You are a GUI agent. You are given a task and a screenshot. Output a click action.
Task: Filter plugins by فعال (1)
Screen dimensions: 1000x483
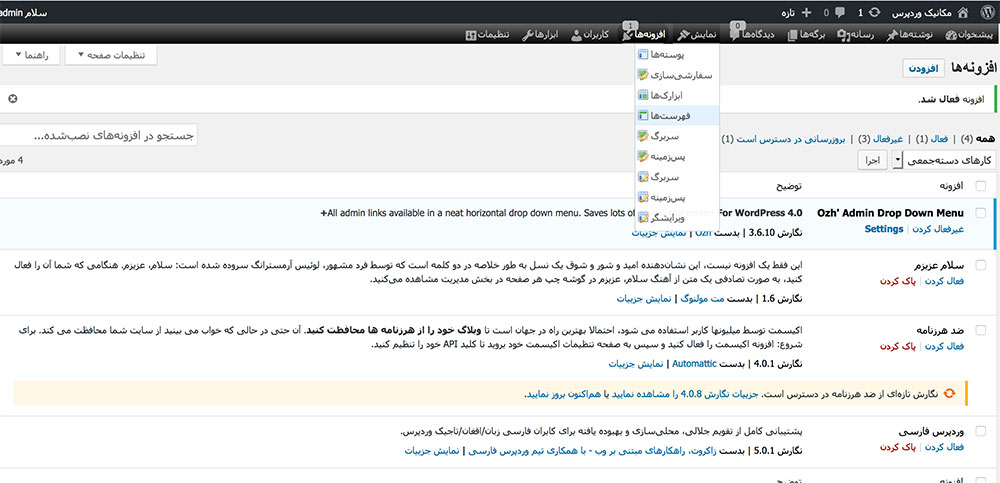[931, 138]
